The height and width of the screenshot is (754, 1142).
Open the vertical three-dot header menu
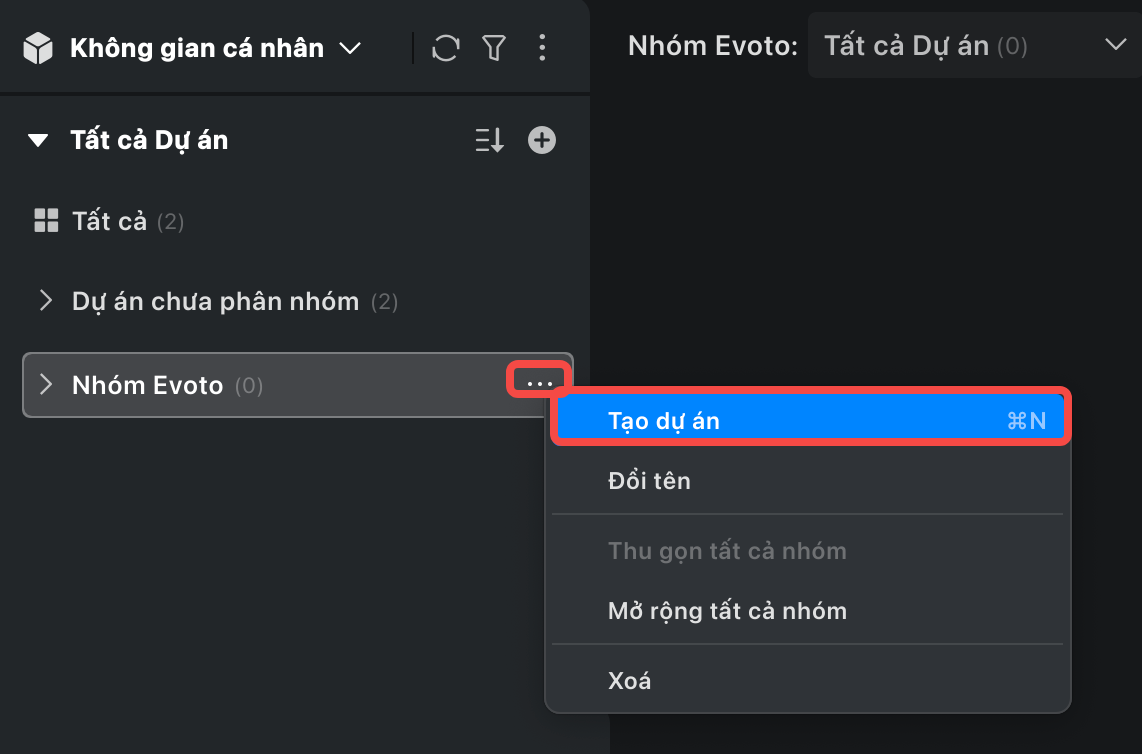542,47
